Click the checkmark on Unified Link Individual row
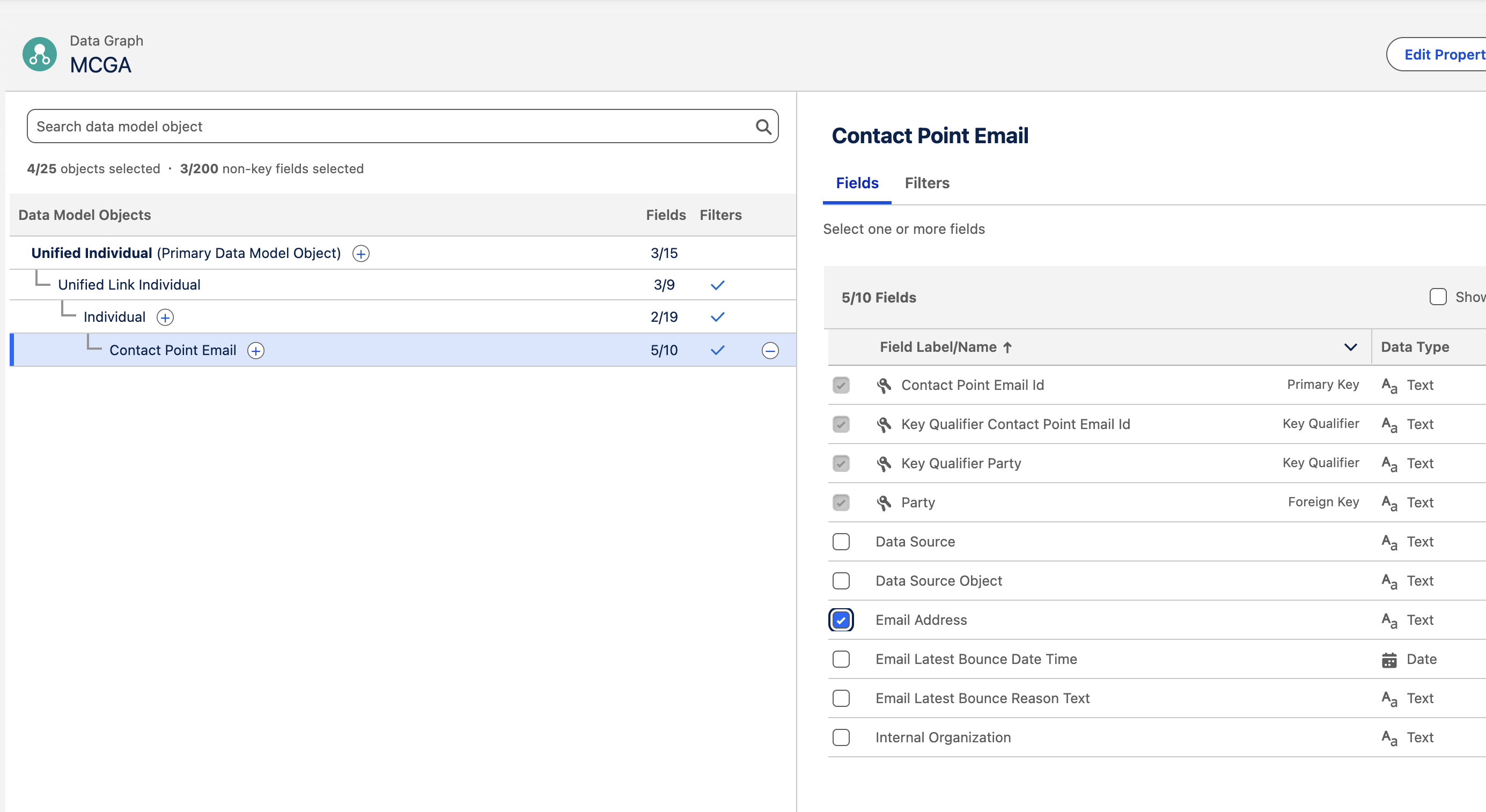 (718, 284)
